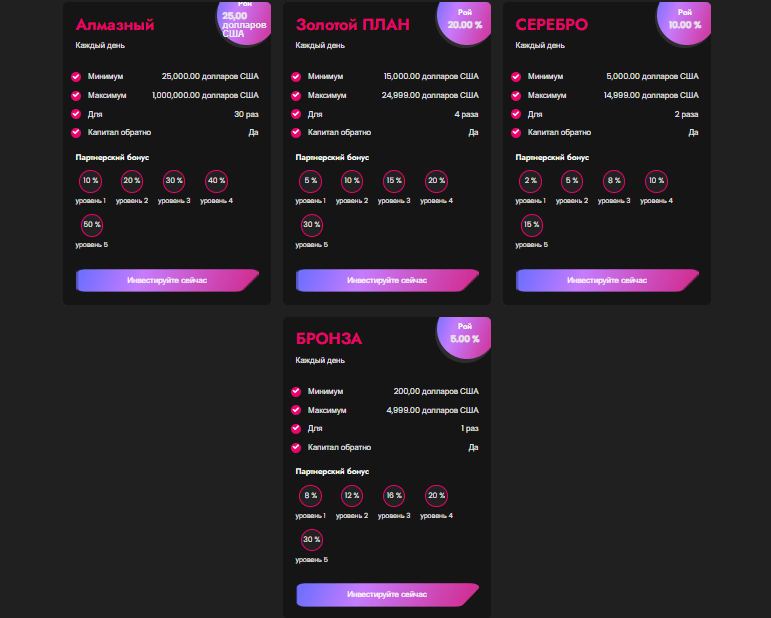Viewport: 771px width, 618px height.
Task: Click the 10 % level 1 circle in Алмазный
Action: [90, 181]
